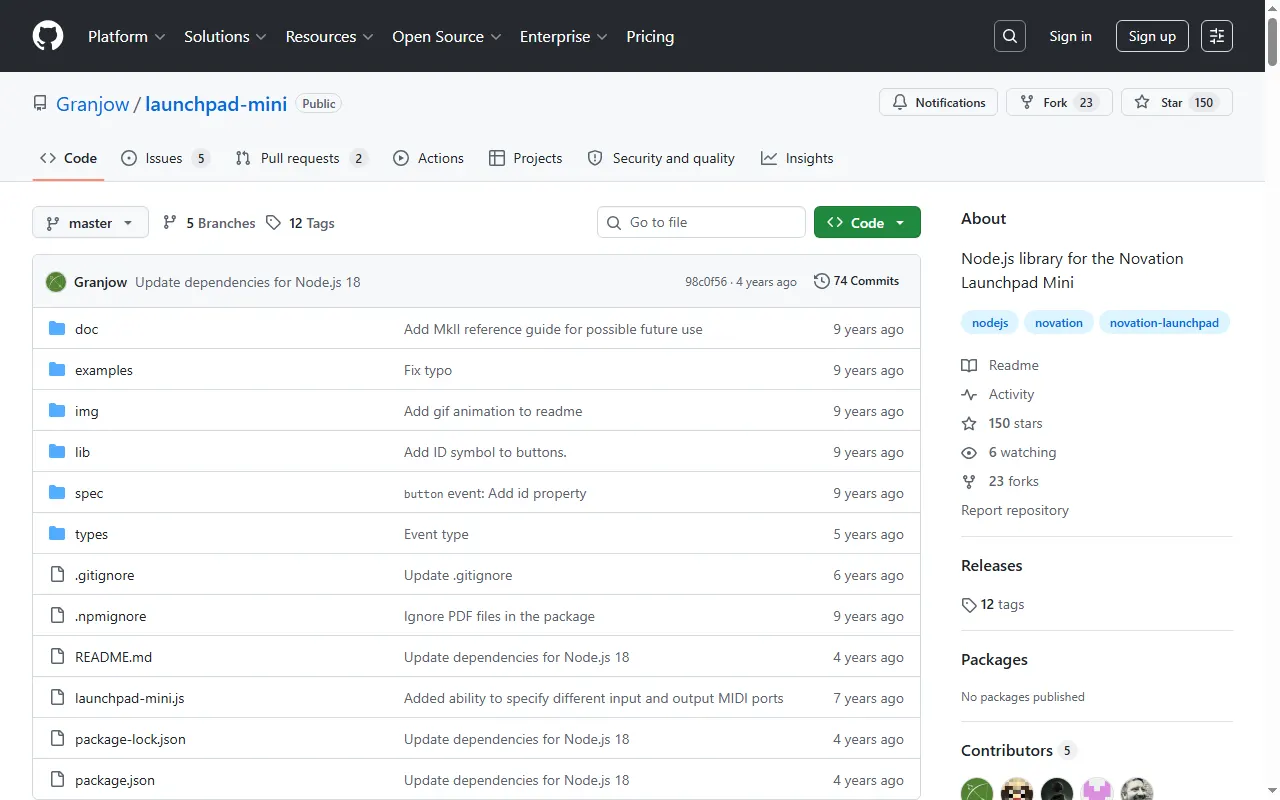Screen dimensions: 1280x800
Task: Click the package-lock.json file icon
Action: pos(57,739)
